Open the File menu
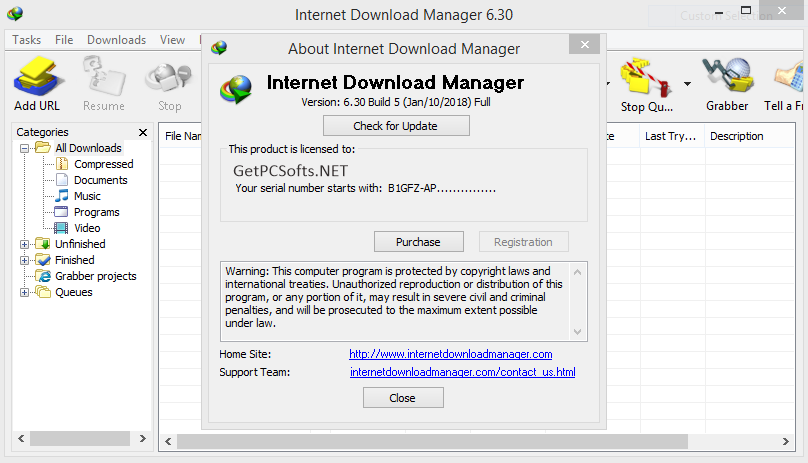 coord(64,40)
